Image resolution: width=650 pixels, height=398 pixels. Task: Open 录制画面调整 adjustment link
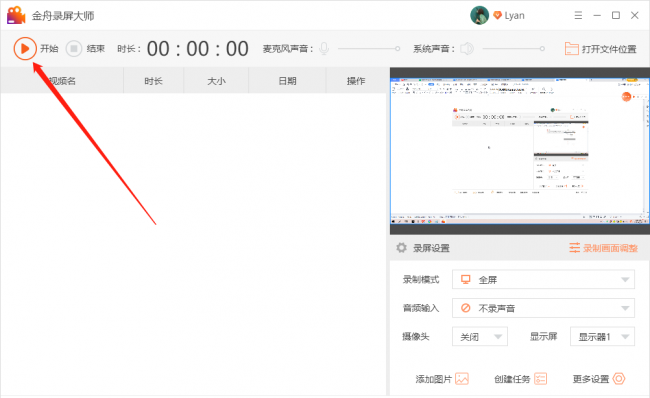click(x=610, y=248)
